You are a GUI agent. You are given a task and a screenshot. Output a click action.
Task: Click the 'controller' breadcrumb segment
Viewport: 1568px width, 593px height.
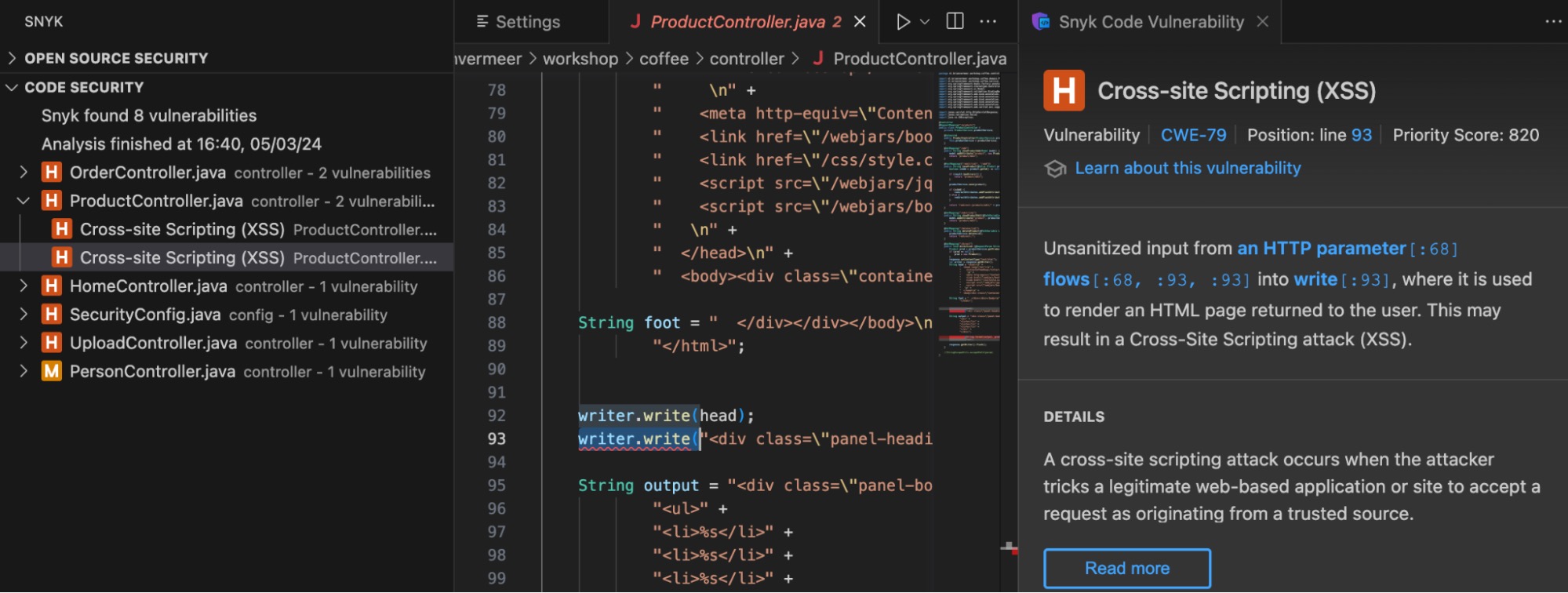[x=747, y=59]
